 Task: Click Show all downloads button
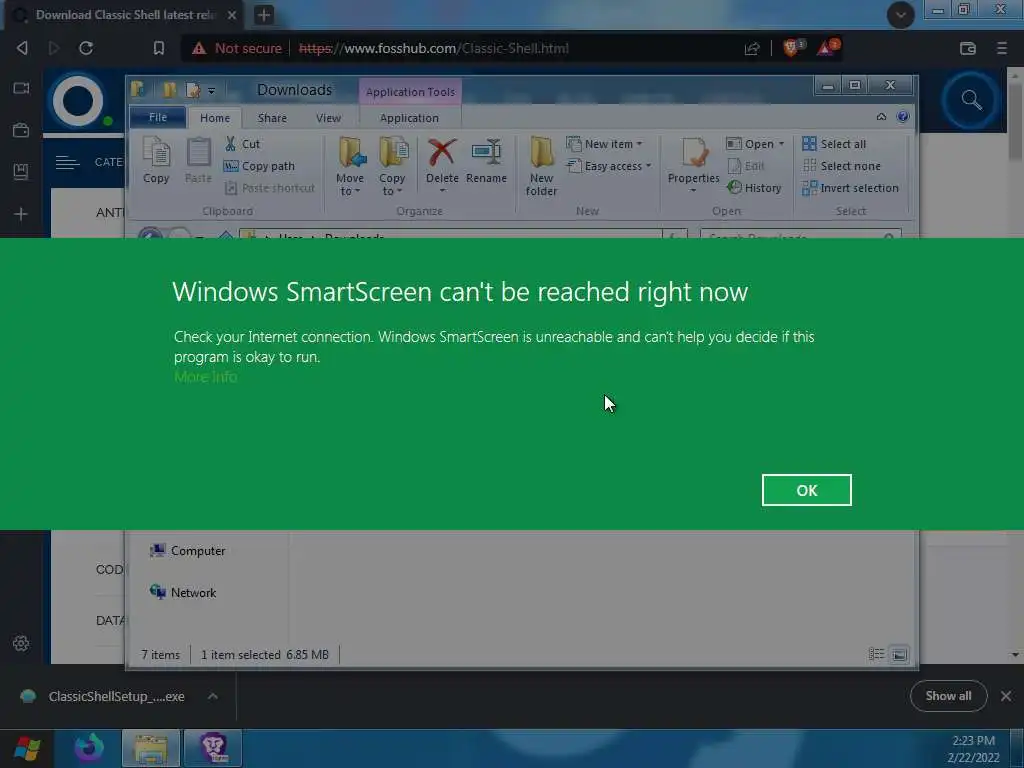click(x=948, y=696)
